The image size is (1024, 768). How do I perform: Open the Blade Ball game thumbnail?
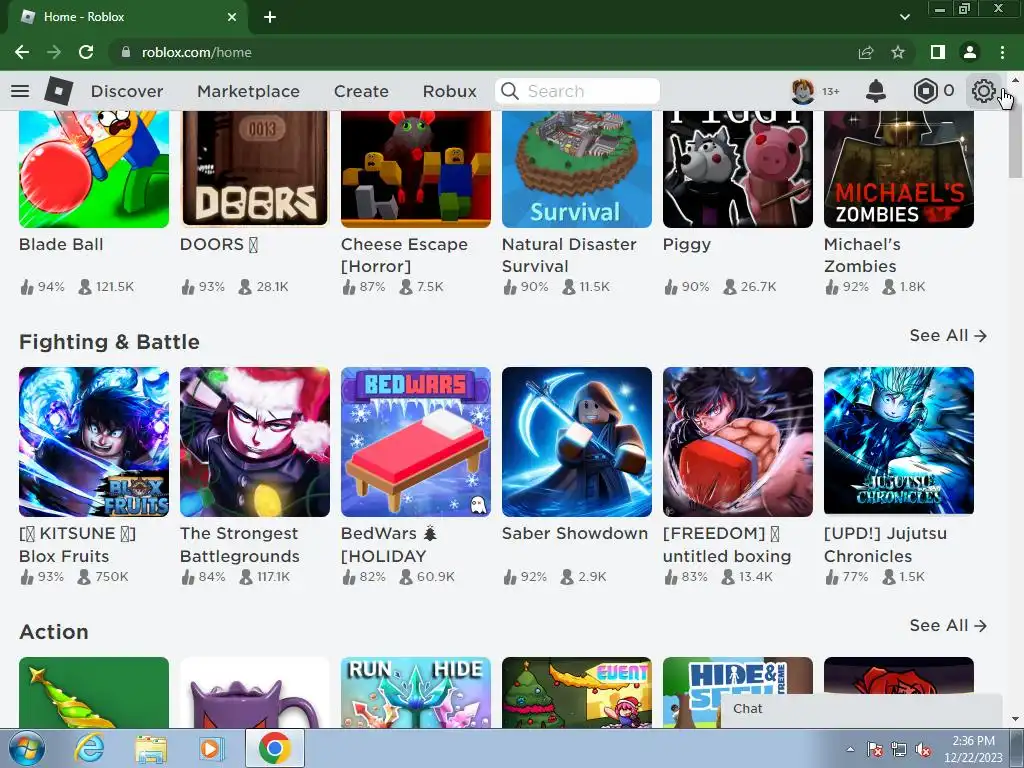94,169
